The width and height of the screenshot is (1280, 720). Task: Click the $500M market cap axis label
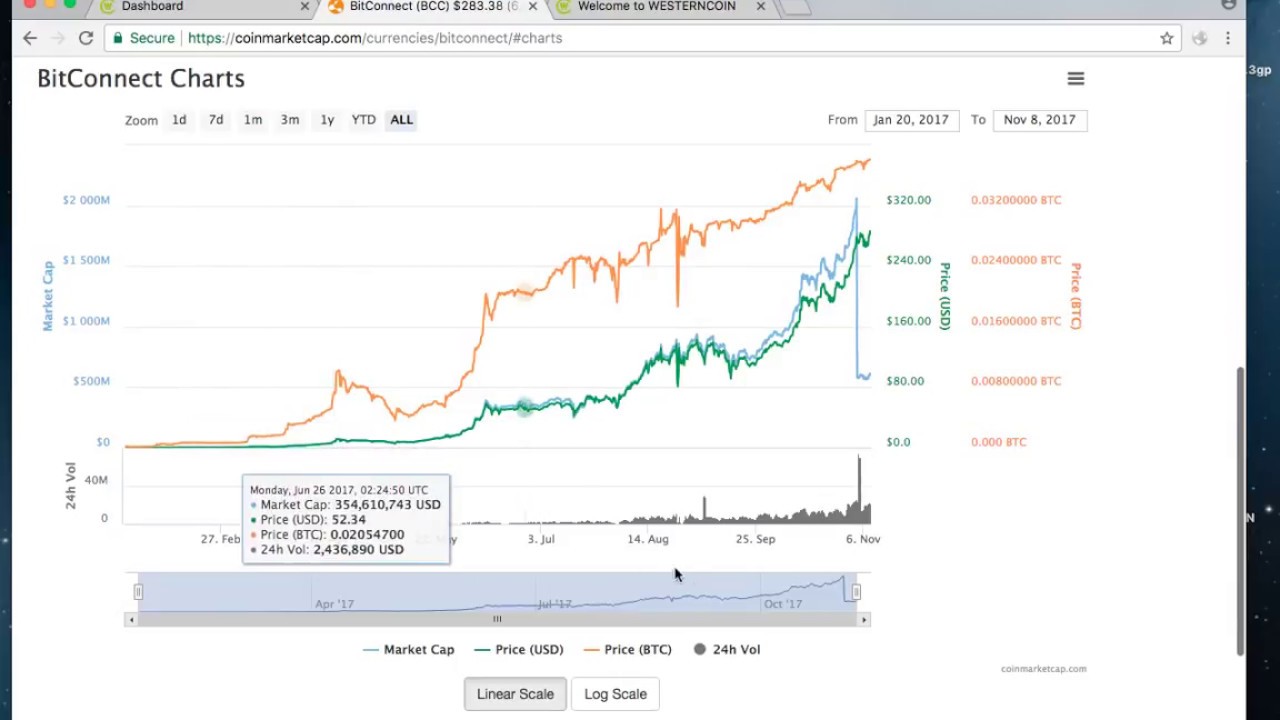tap(91, 381)
